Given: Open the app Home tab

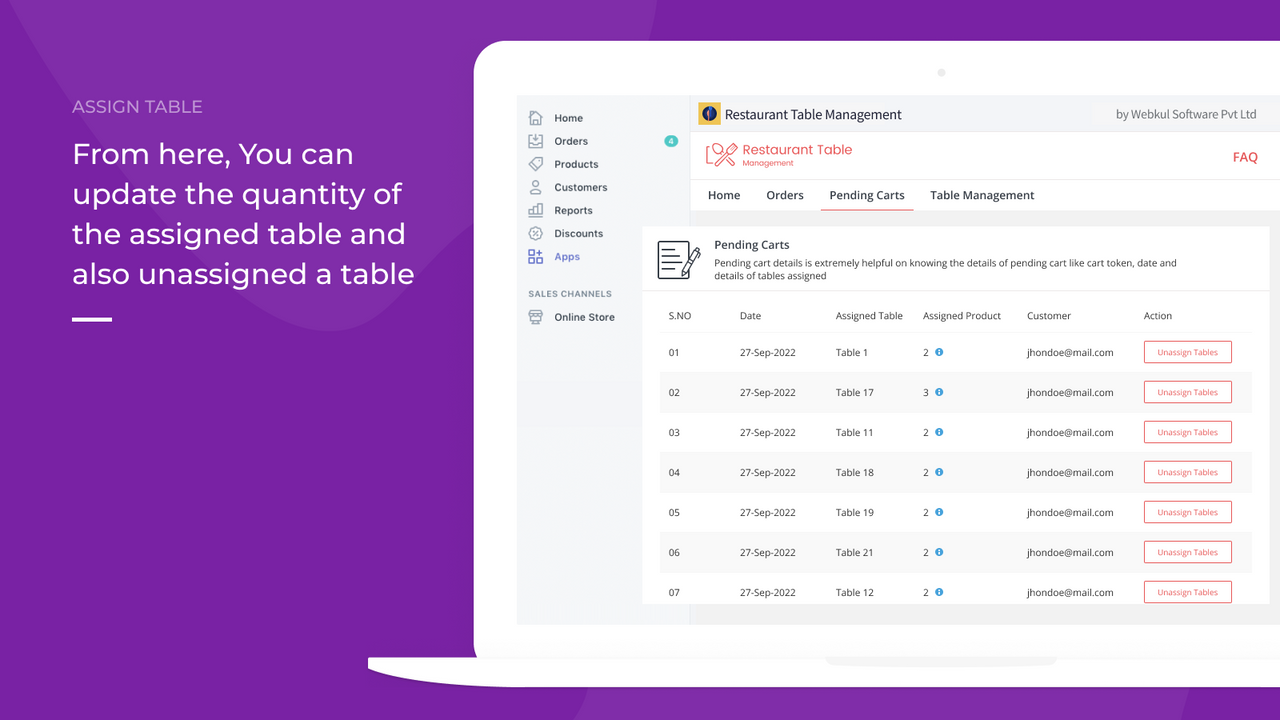Looking at the screenshot, I should tap(724, 195).
